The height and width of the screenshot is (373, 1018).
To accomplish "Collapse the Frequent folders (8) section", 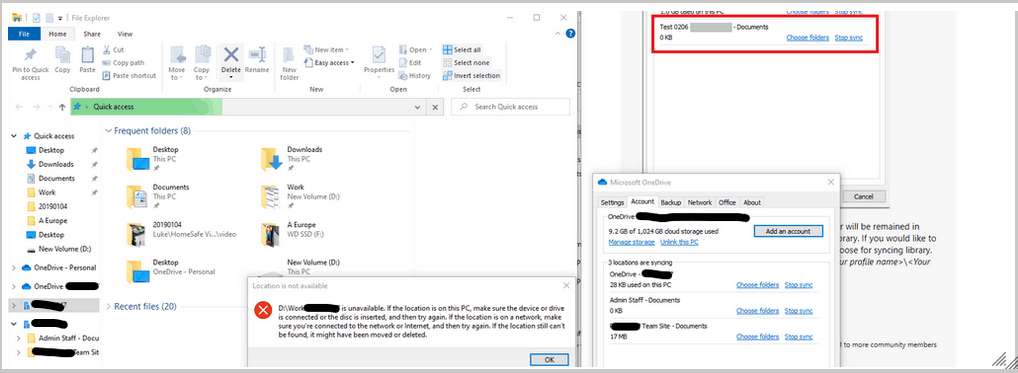I will (x=108, y=131).
